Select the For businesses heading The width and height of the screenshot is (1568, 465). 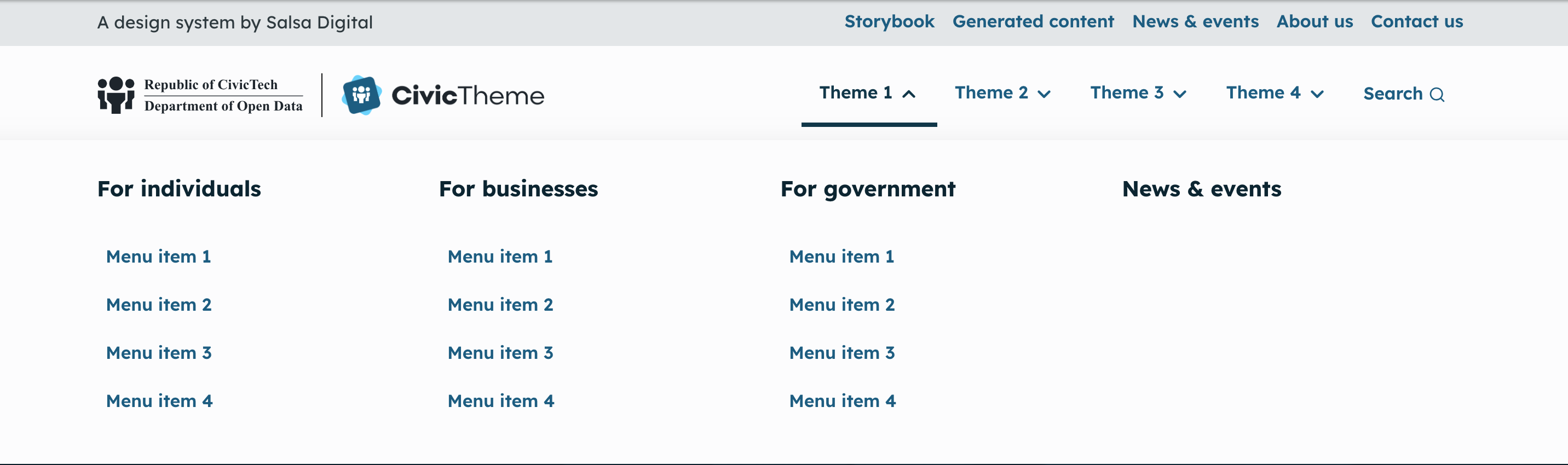pos(518,189)
